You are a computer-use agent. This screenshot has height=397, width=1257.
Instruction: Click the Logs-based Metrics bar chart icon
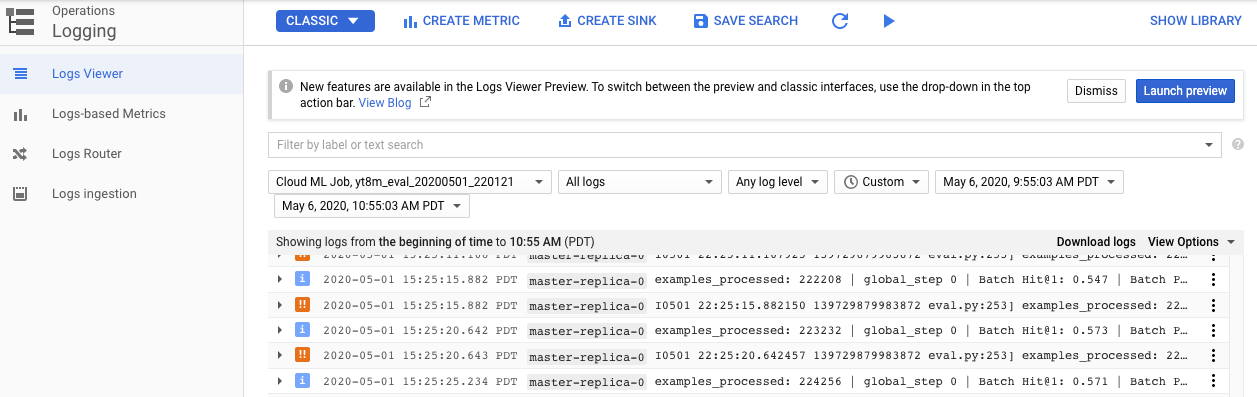coord(20,114)
